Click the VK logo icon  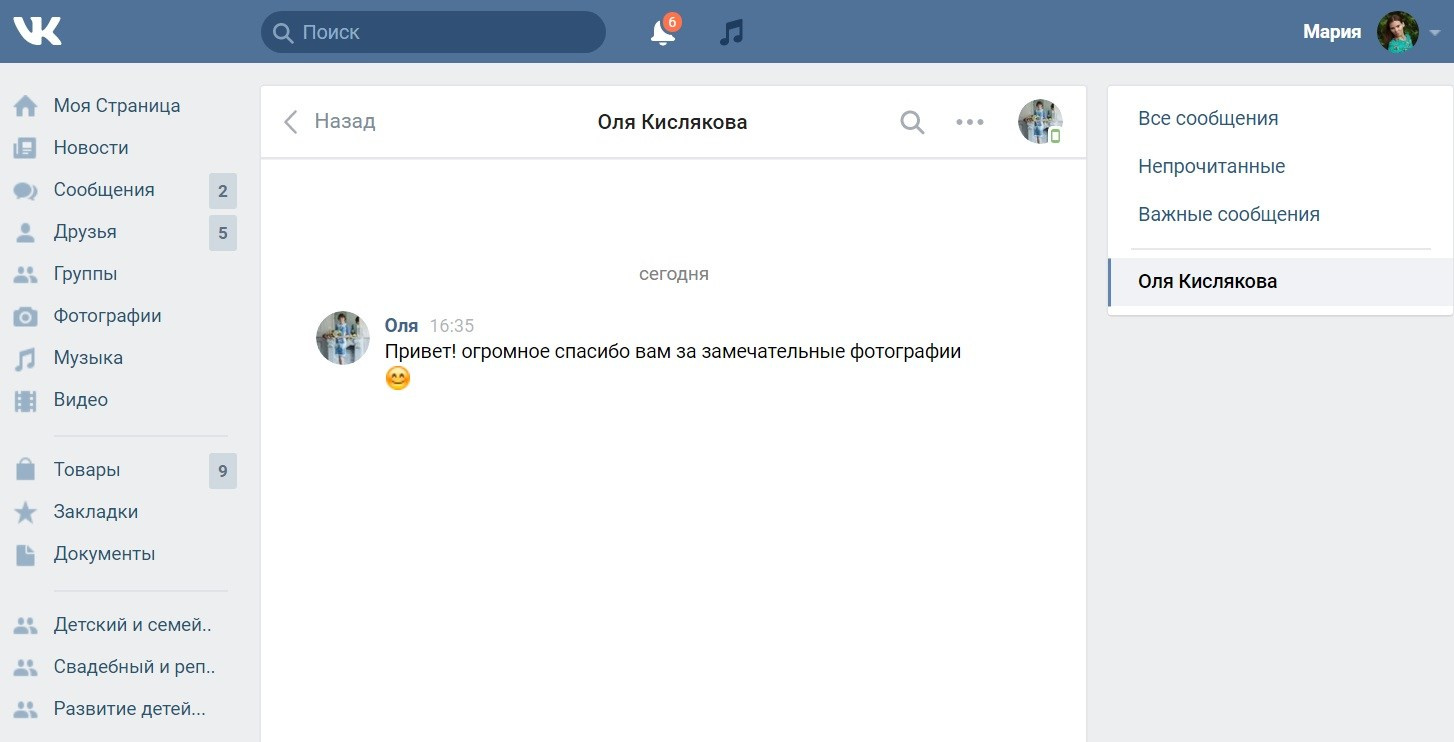tap(37, 31)
